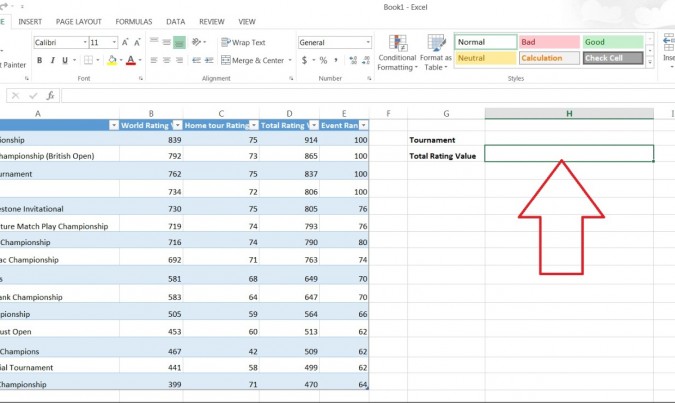This screenshot has width=675, height=403.
Task: Select Middle Align icon
Action: point(167,42)
